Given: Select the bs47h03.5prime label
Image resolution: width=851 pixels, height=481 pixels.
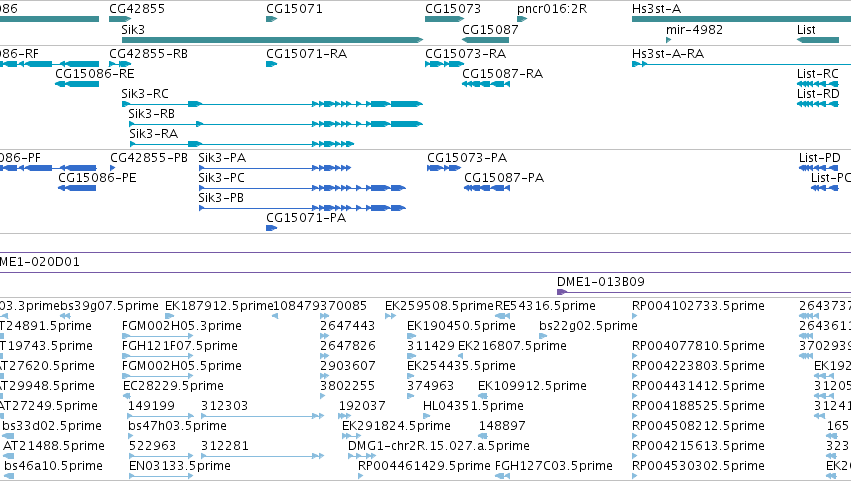Looking at the screenshot, I should coord(177,426).
